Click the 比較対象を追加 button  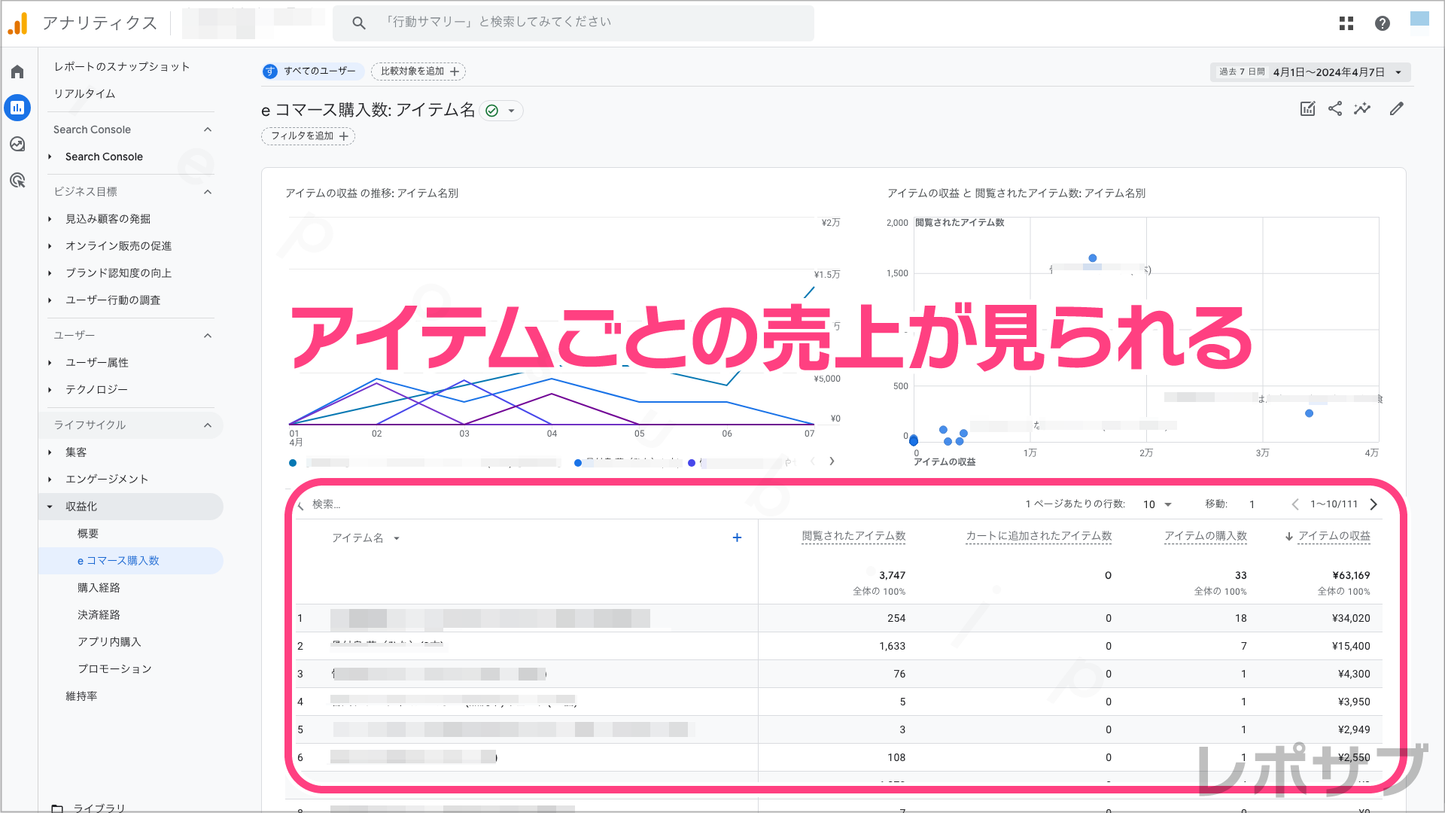(418, 72)
